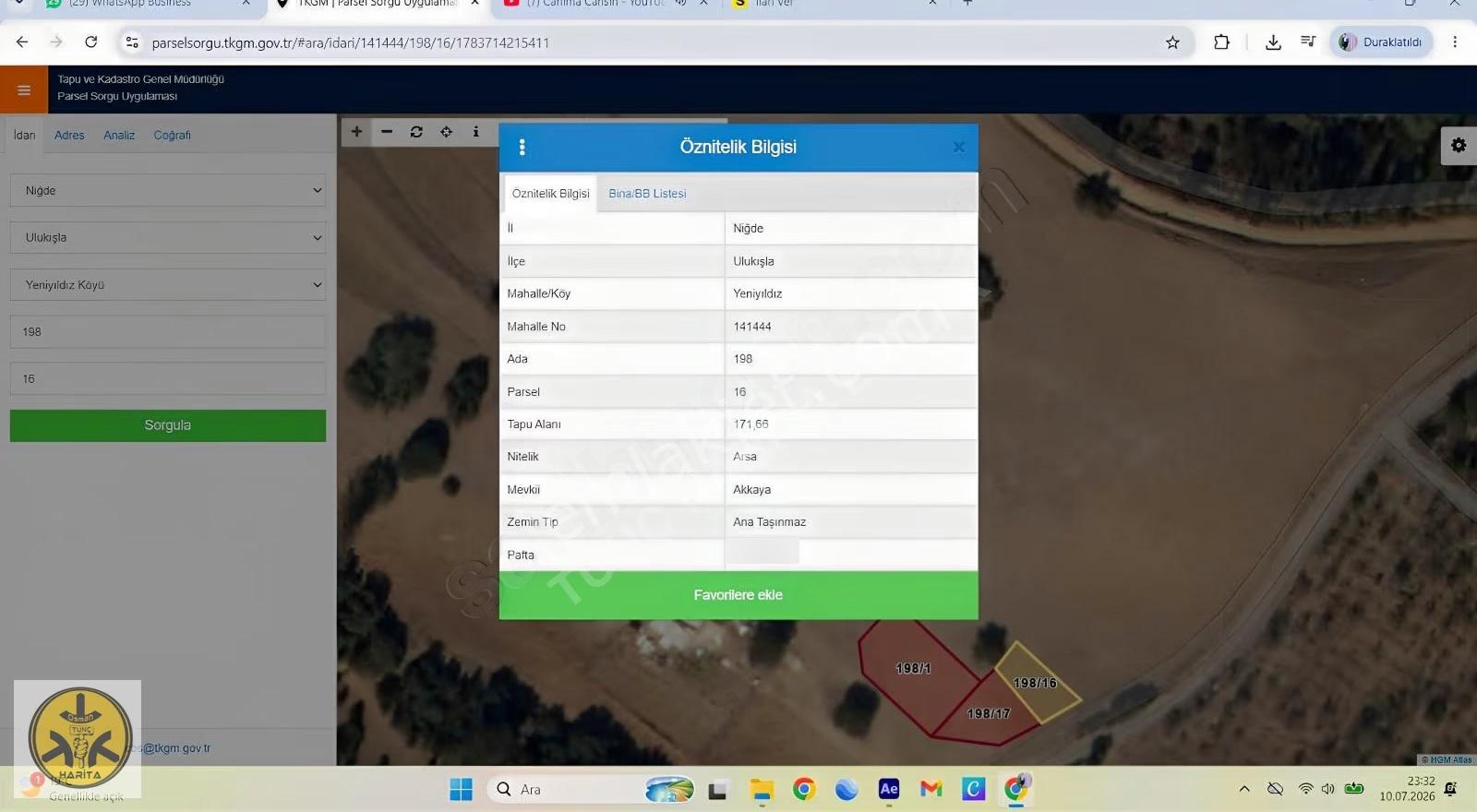
Task: Open the Duraklatıldı profile button
Action: click(1381, 42)
